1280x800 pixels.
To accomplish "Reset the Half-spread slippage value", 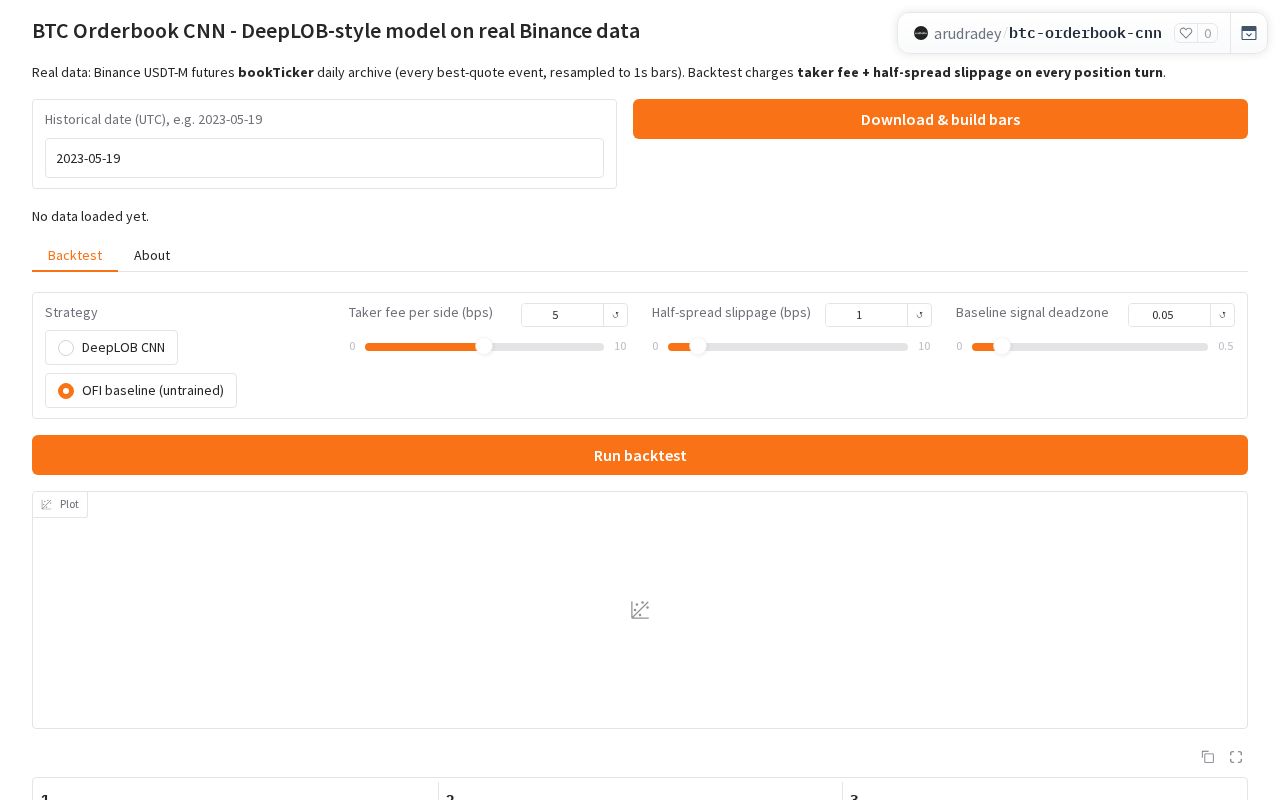I will coord(920,315).
